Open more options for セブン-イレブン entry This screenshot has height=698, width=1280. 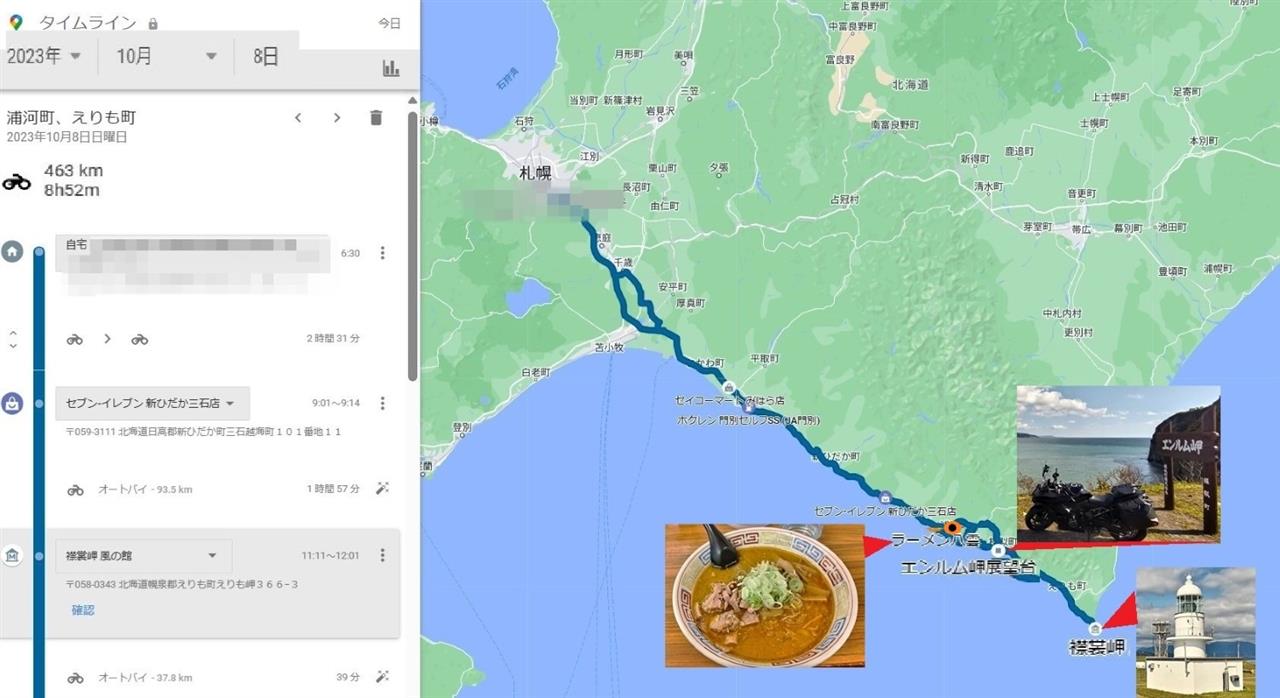(x=382, y=403)
